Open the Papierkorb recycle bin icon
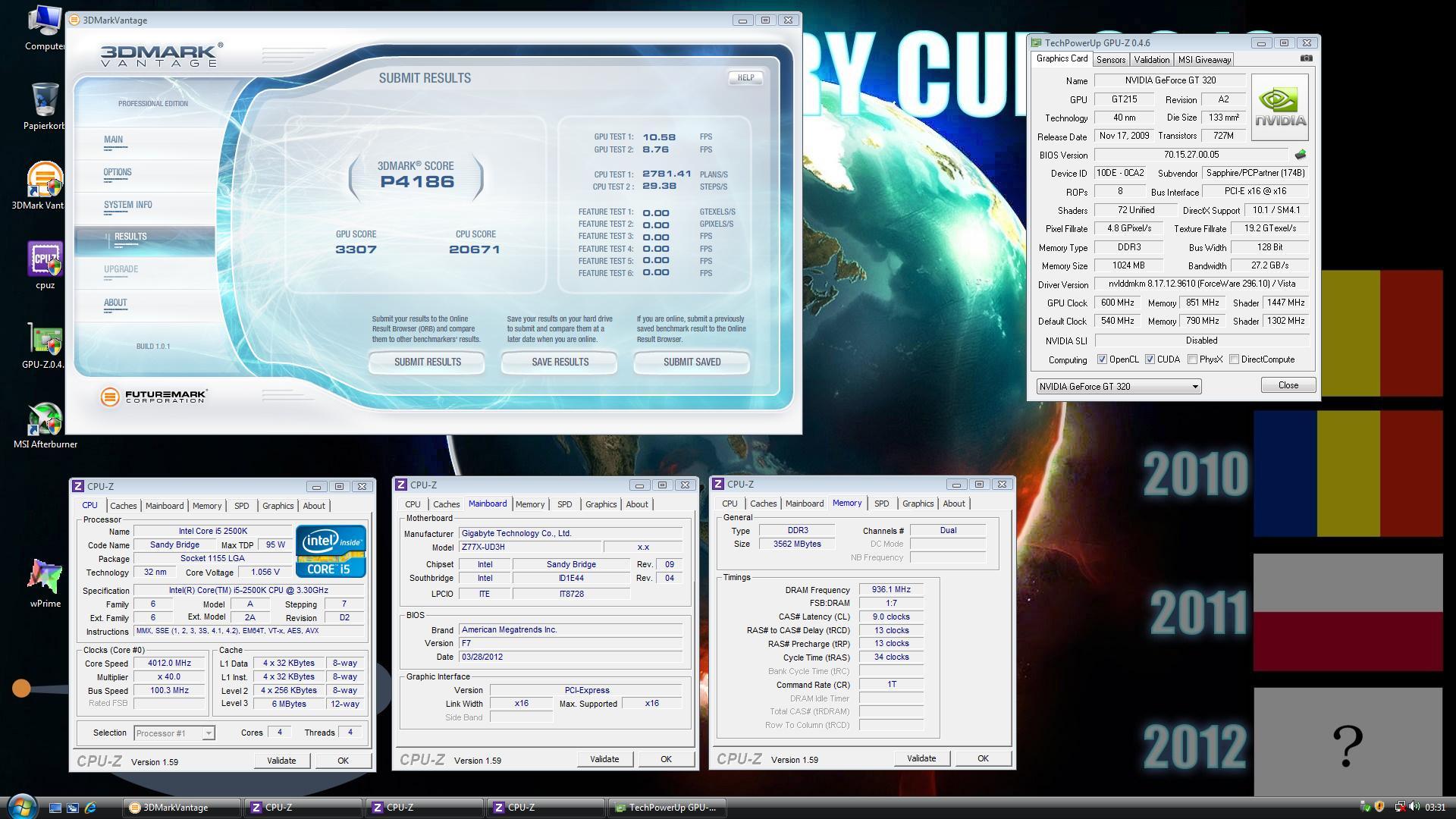1456x819 pixels. click(45, 107)
